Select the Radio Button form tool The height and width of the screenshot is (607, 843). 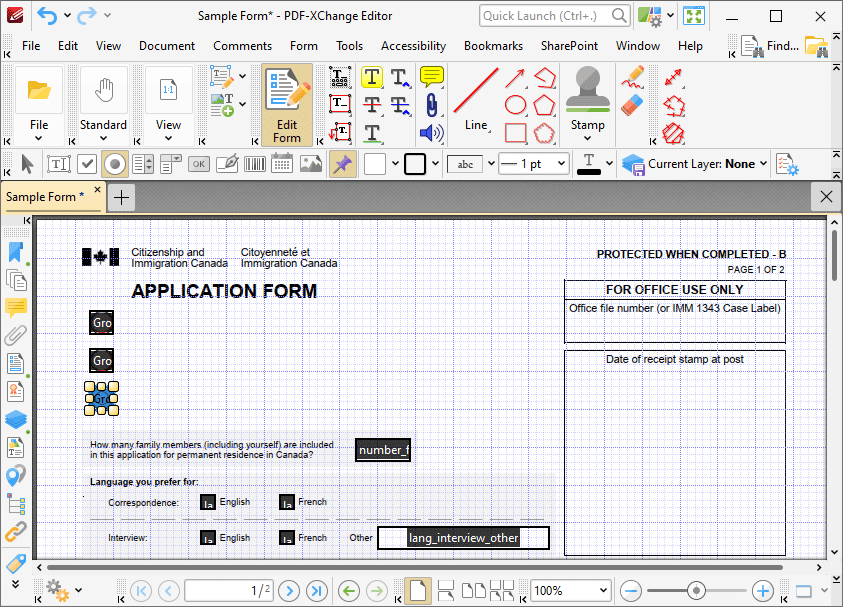tap(115, 164)
